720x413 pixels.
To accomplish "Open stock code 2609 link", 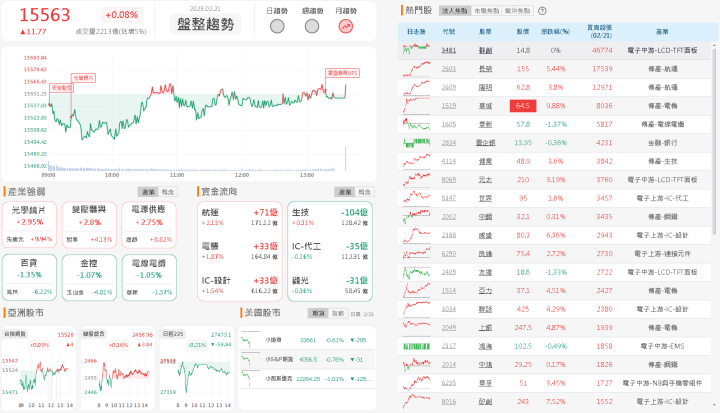I will 449,87.
